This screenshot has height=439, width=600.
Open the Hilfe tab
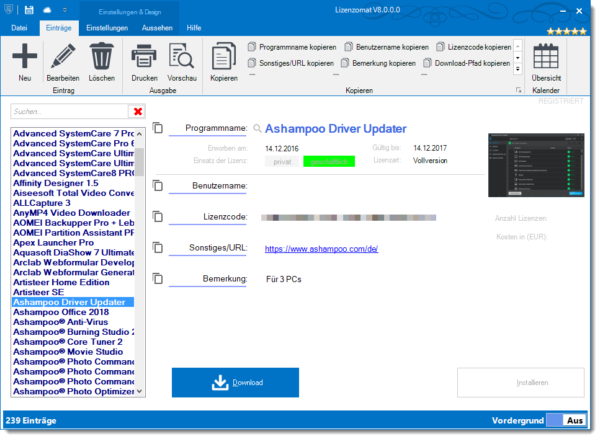click(x=194, y=28)
